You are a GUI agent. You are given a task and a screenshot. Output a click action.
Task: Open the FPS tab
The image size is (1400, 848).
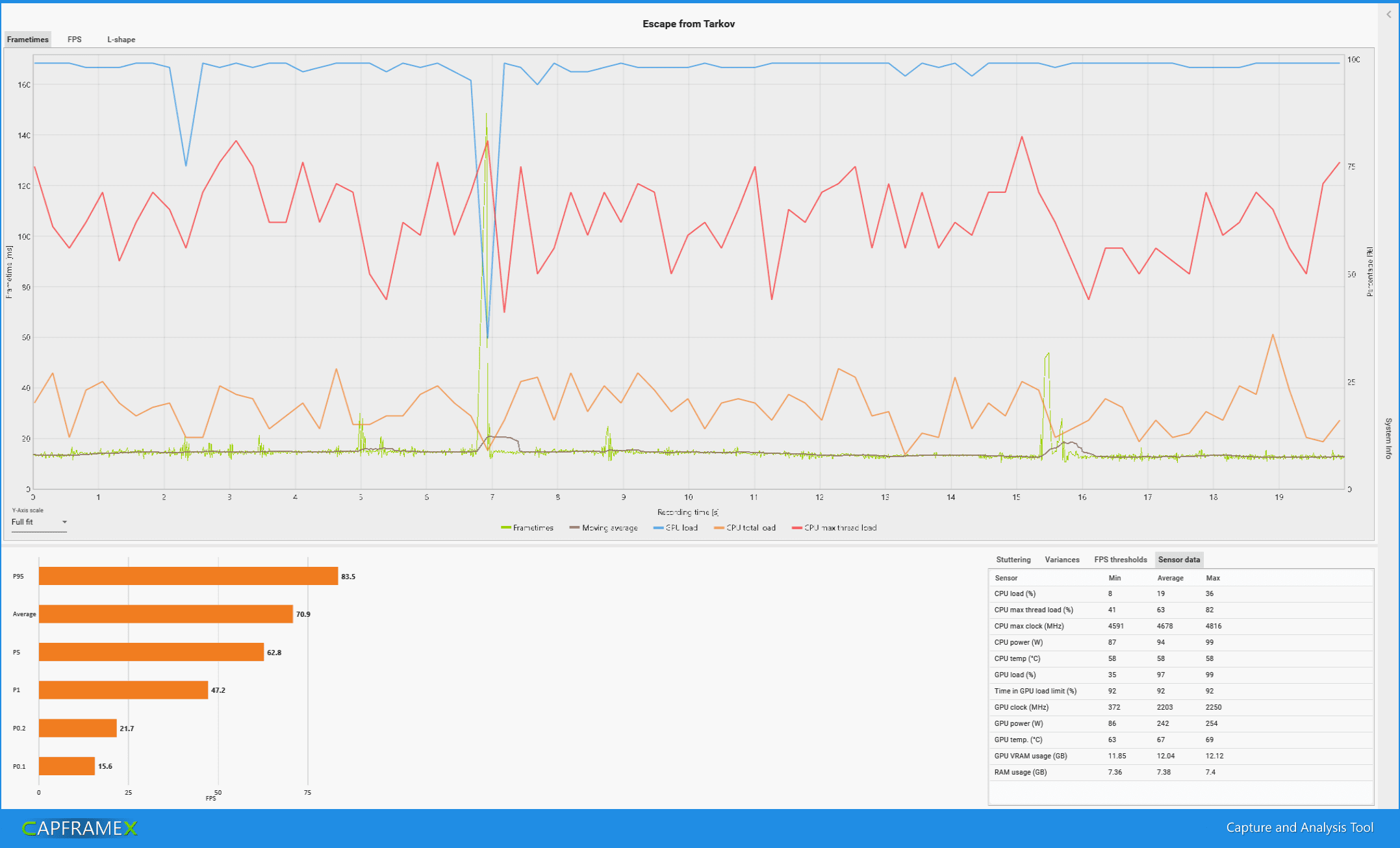point(75,40)
